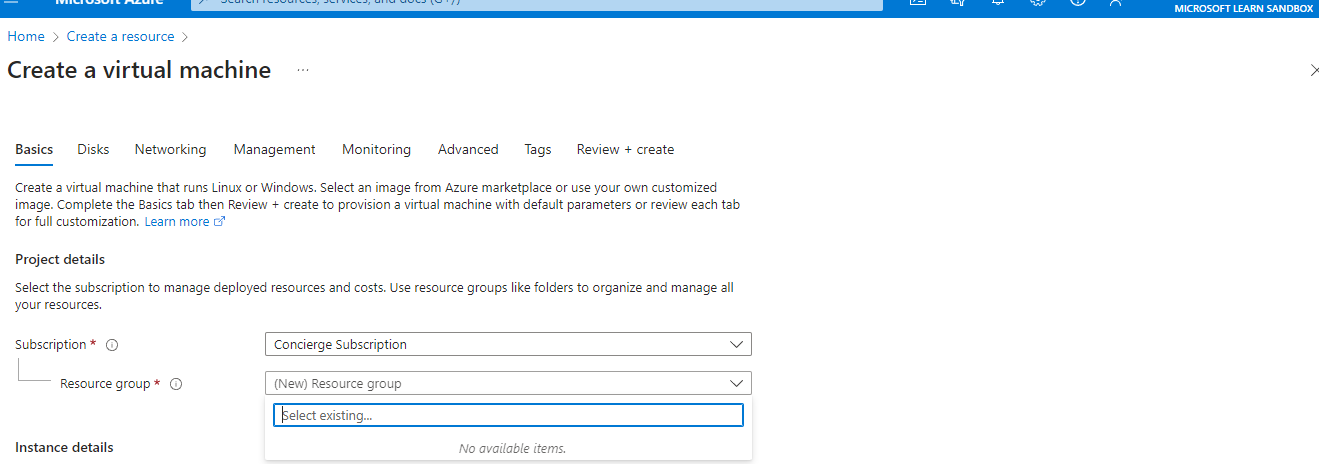This screenshot has width=1319, height=464.
Task: Click the Create a virtual machine title
Action: coord(139,70)
